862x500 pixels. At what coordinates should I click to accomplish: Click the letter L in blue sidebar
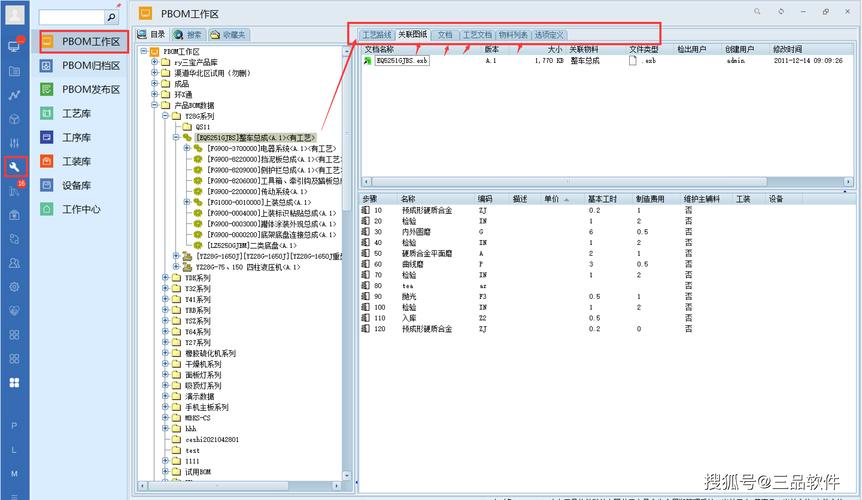pos(14,450)
